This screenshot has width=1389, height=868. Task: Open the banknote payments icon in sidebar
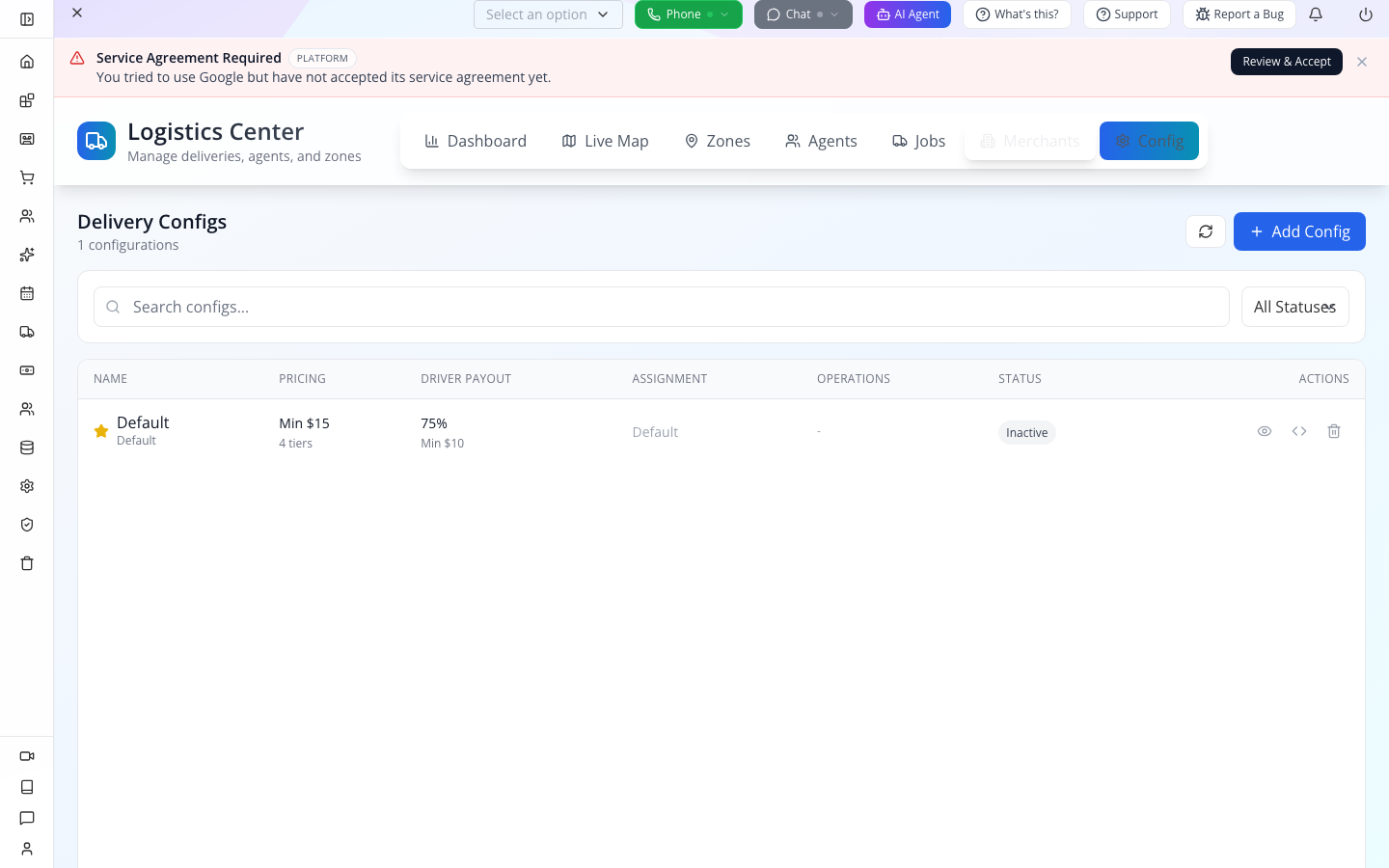[x=27, y=370]
